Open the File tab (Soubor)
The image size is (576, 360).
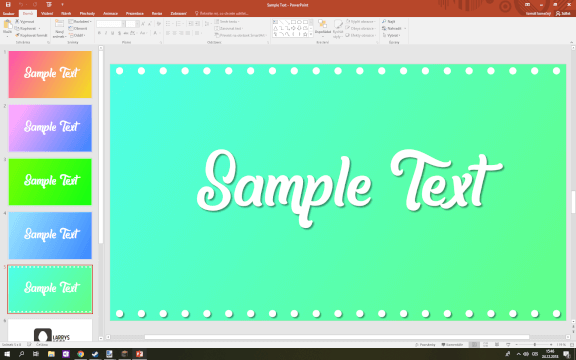(8, 13)
